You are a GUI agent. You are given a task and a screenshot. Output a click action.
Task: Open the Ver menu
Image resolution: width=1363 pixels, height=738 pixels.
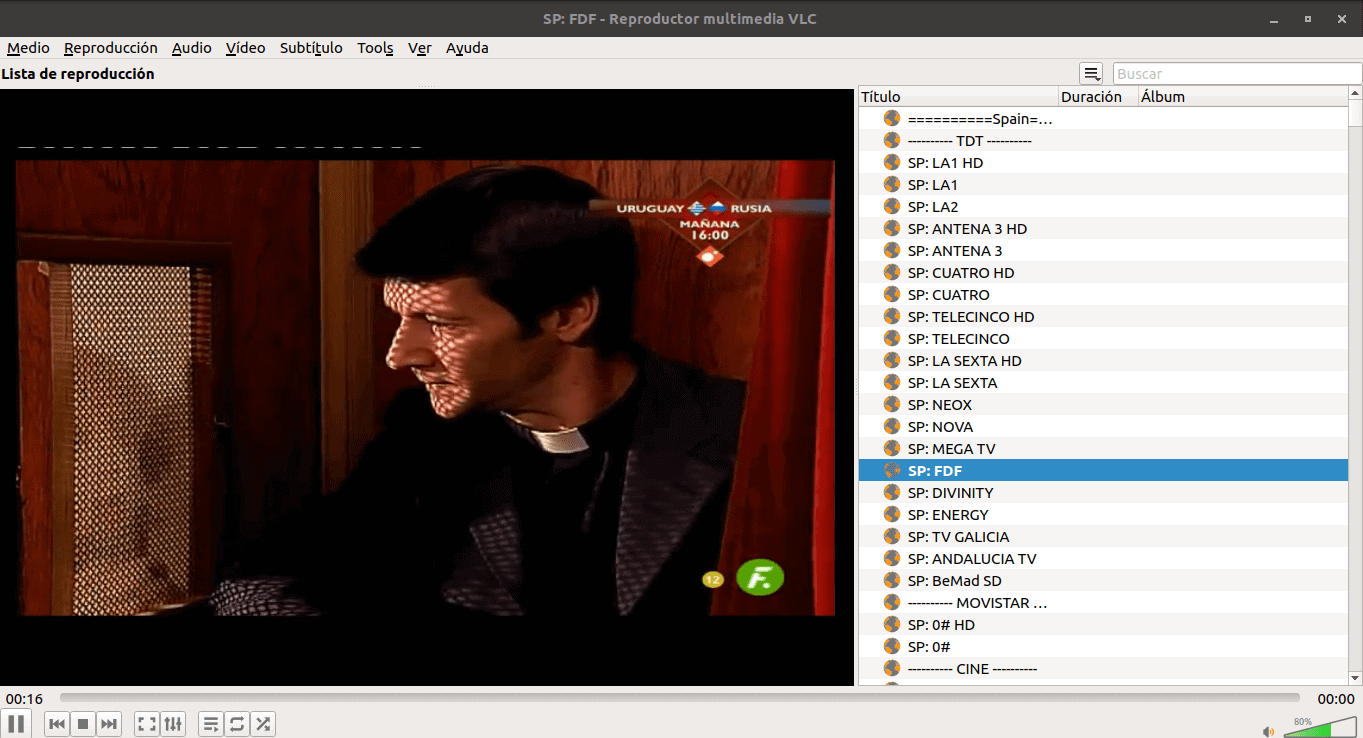point(419,48)
